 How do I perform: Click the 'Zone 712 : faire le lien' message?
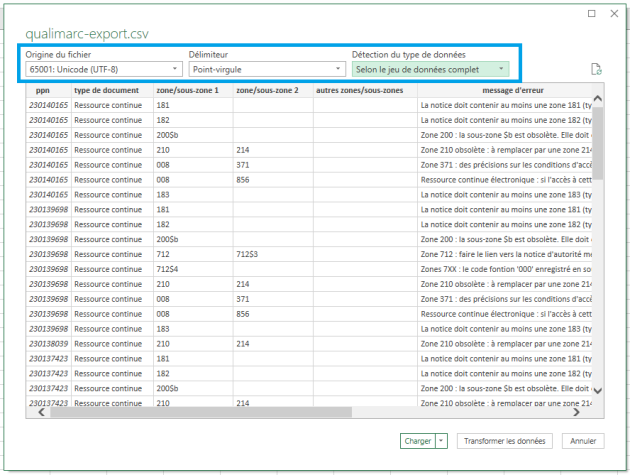[x=505, y=254]
